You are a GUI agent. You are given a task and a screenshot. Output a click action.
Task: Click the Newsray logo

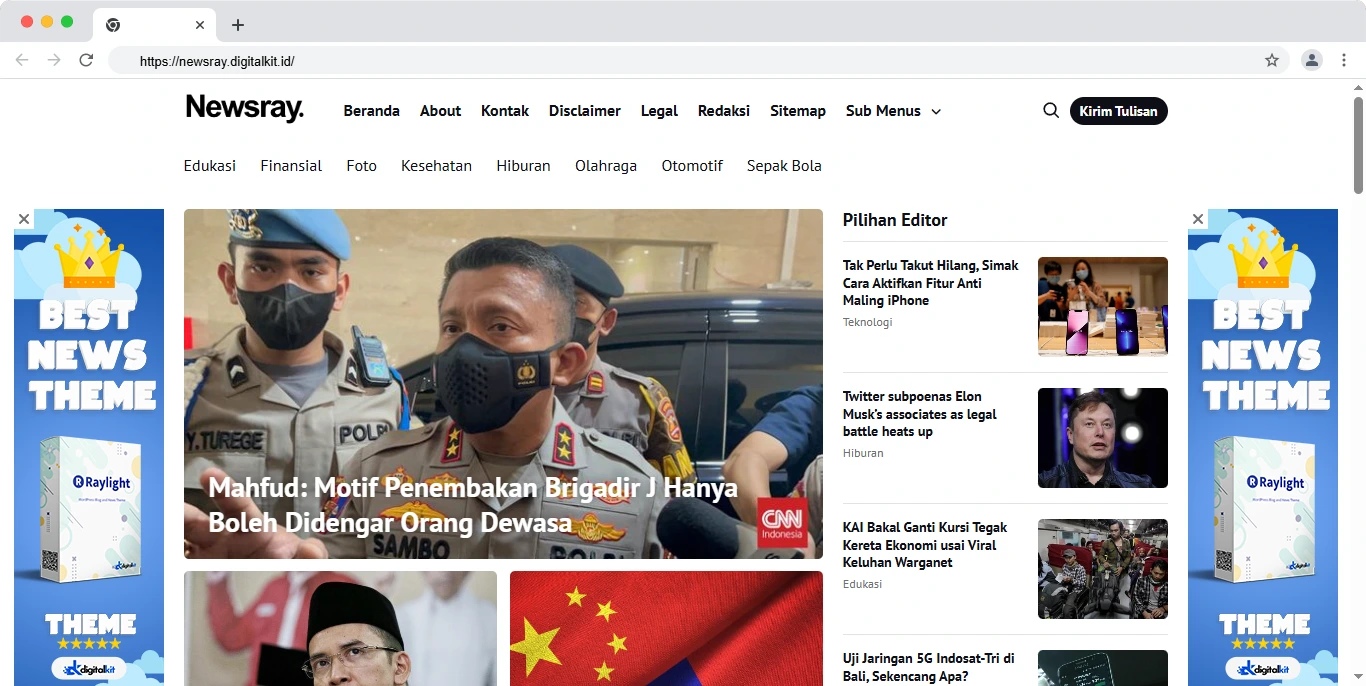click(x=244, y=108)
